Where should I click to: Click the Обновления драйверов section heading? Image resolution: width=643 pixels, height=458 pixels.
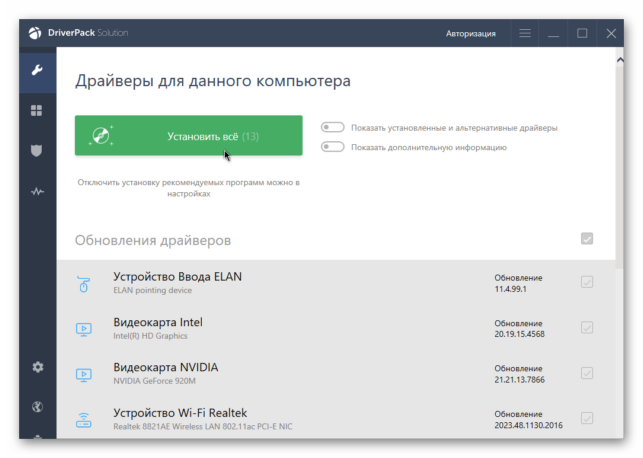pos(153,240)
